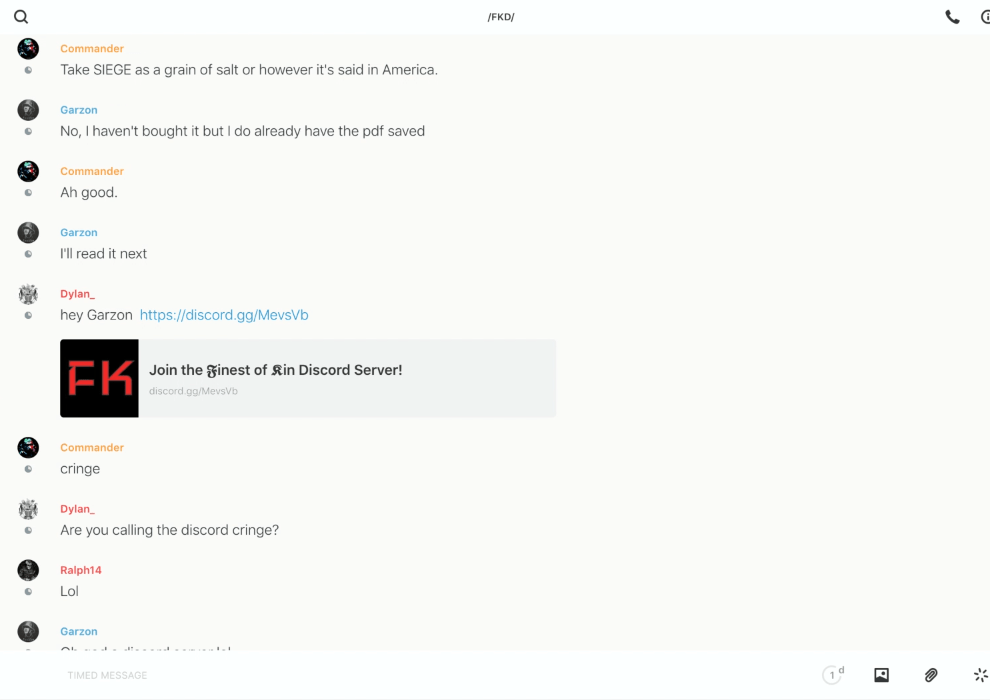990x700 pixels.
Task: Click the /FKD/ conversation title
Action: (501, 17)
